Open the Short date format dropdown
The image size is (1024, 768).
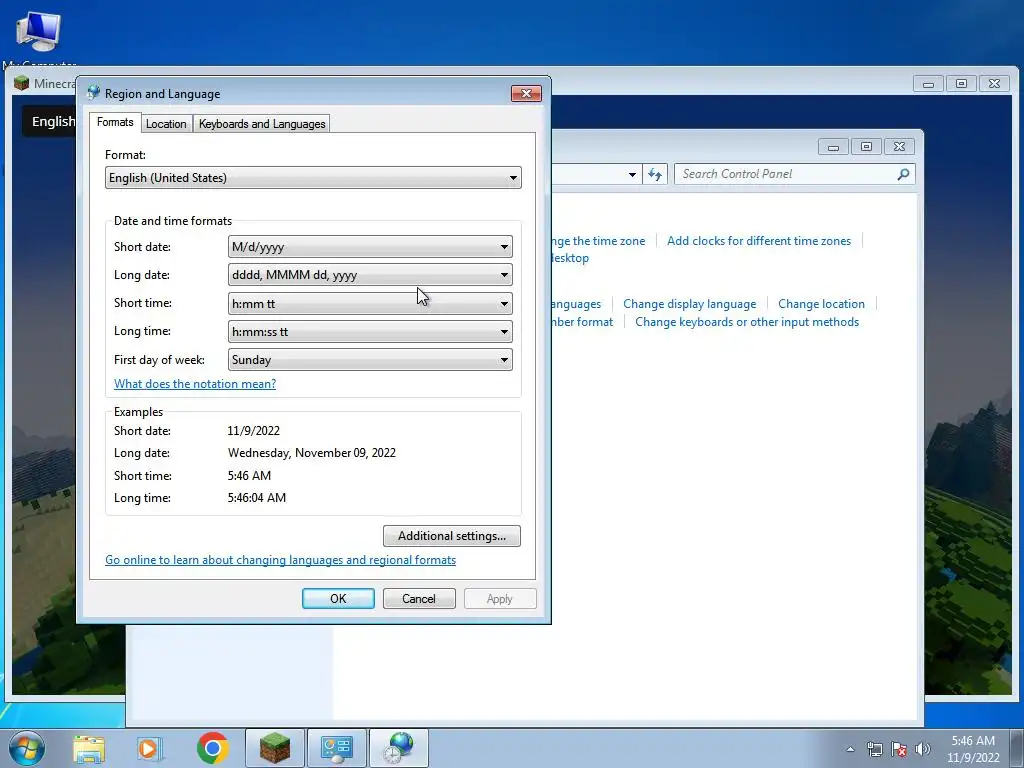tap(370, 247)
